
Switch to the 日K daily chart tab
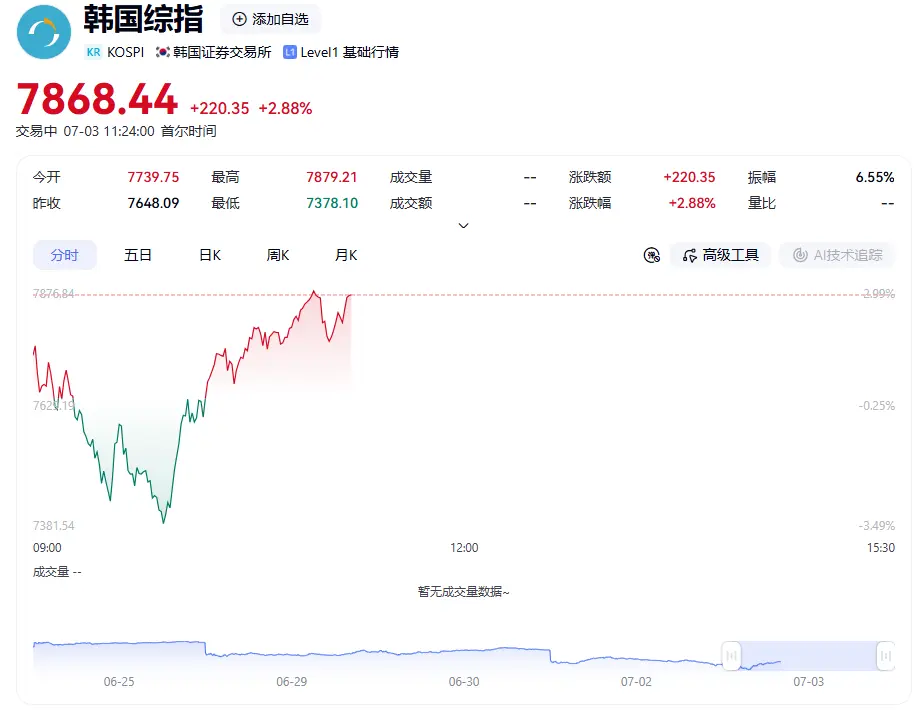pos(210,255)
